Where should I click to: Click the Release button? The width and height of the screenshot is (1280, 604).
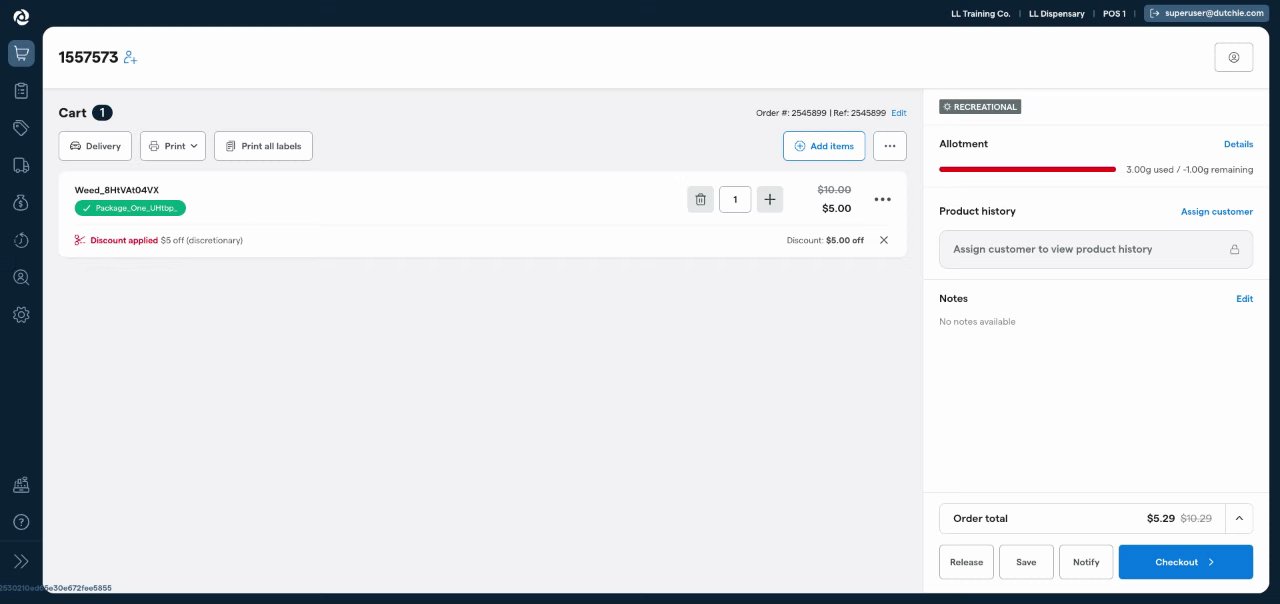pos(966,562)
